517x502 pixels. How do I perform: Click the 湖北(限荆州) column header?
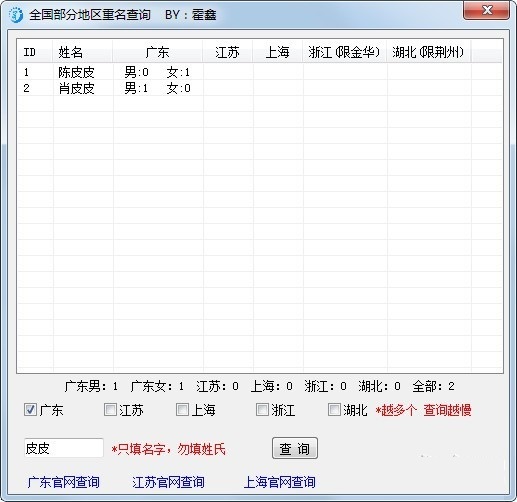coord(429,52)
